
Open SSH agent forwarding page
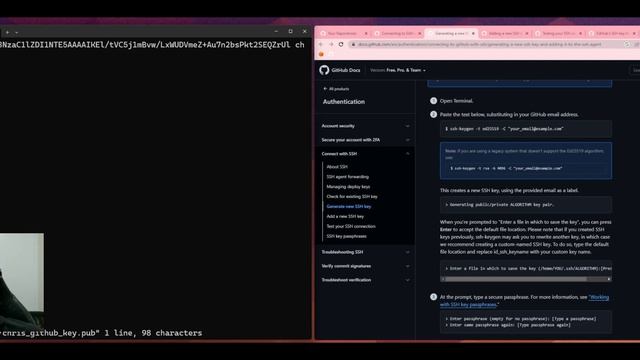[x=347, y=177]
